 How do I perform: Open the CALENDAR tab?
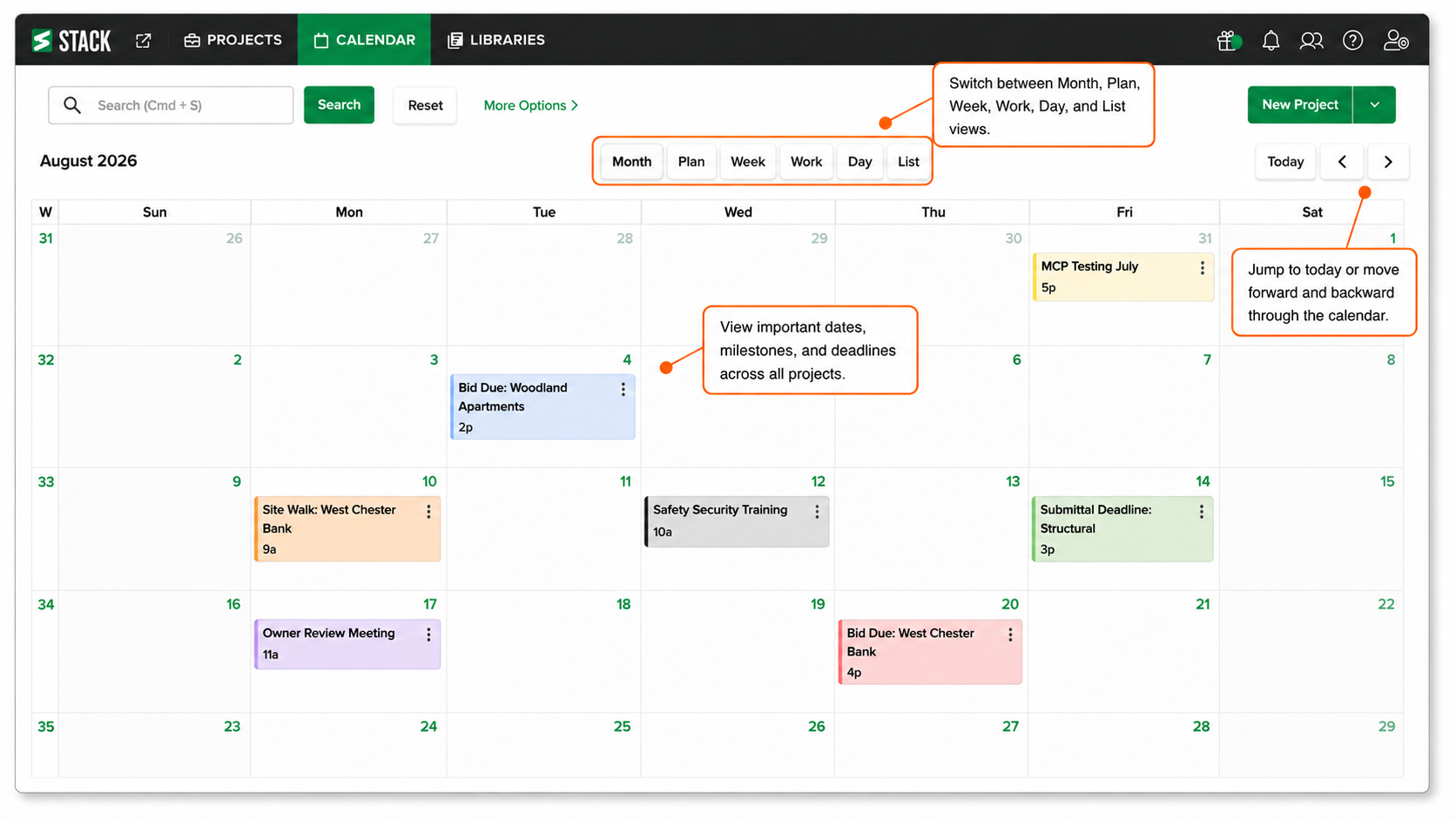coord(364,40)
